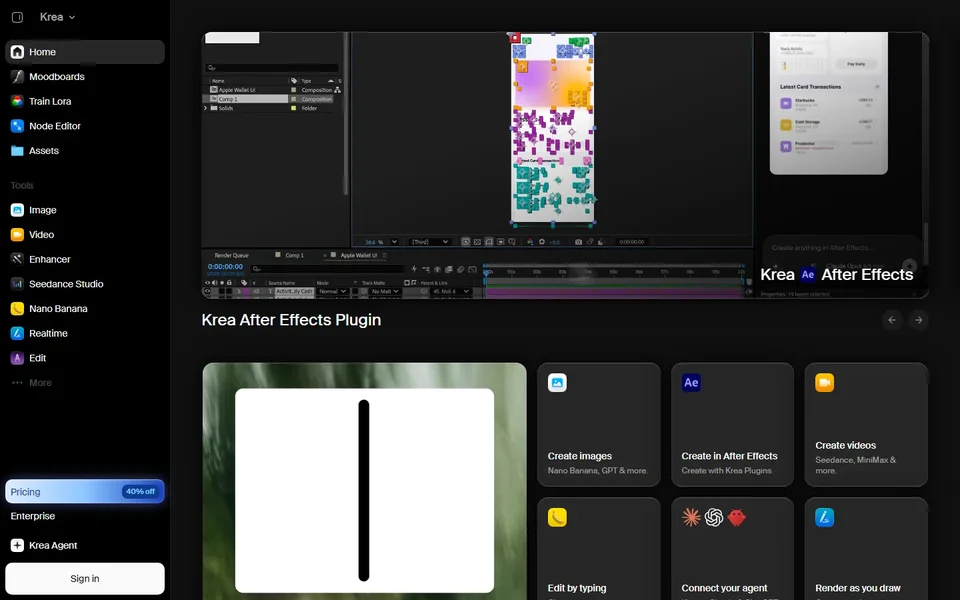The image size is (960, 600).
Task: Collapse the sidebar with the panel icon
Action: [x=17, y=17]
